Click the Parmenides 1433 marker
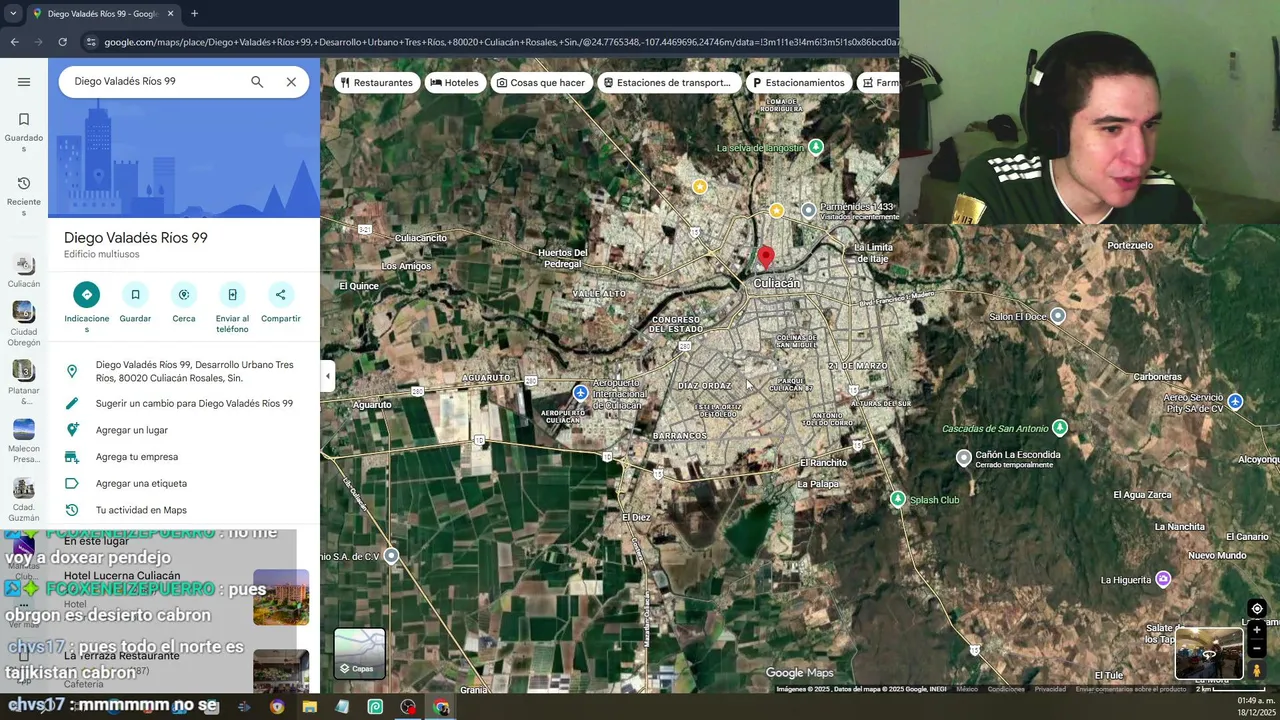The width and height of the screenshot is (1280, 720). [x=809, y=209]
